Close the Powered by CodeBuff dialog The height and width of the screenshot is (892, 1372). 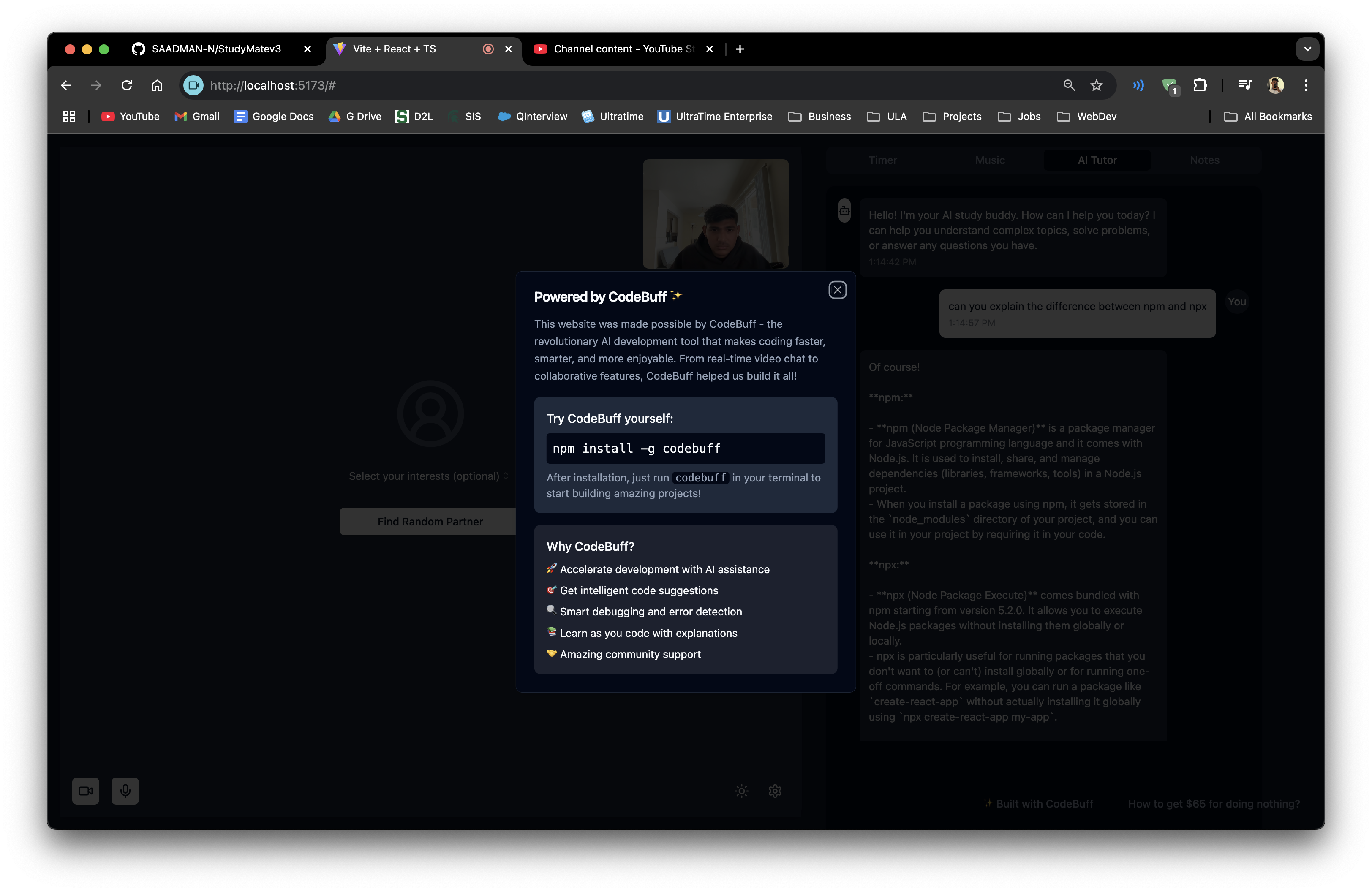point(837,290)
